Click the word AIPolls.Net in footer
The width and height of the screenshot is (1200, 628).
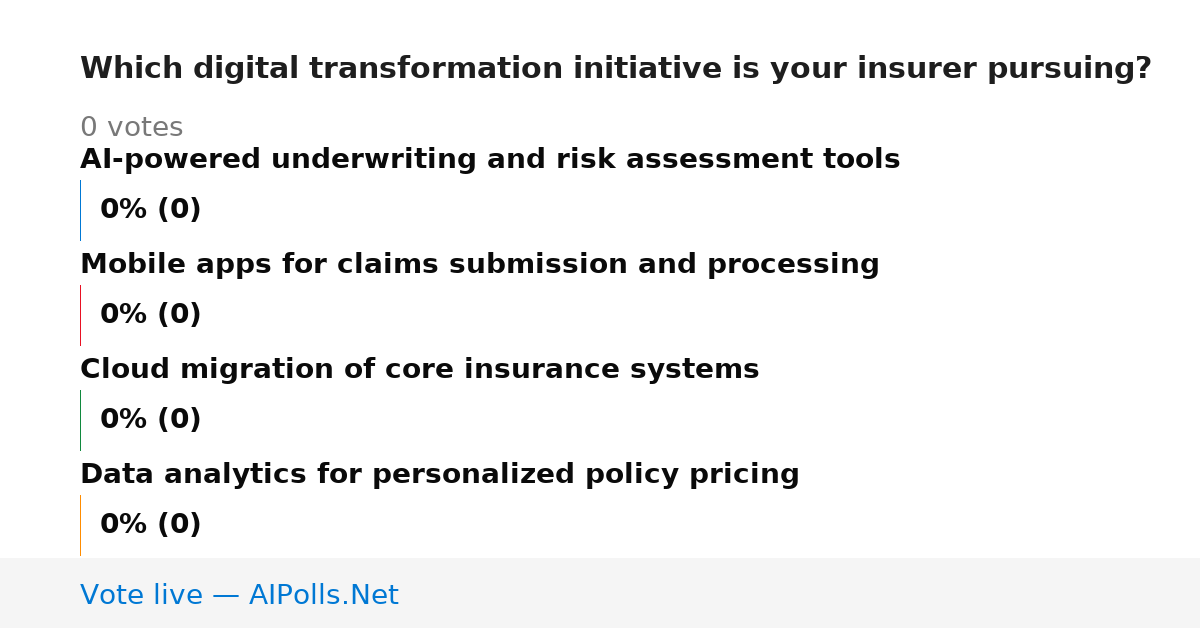coord(324,596)
